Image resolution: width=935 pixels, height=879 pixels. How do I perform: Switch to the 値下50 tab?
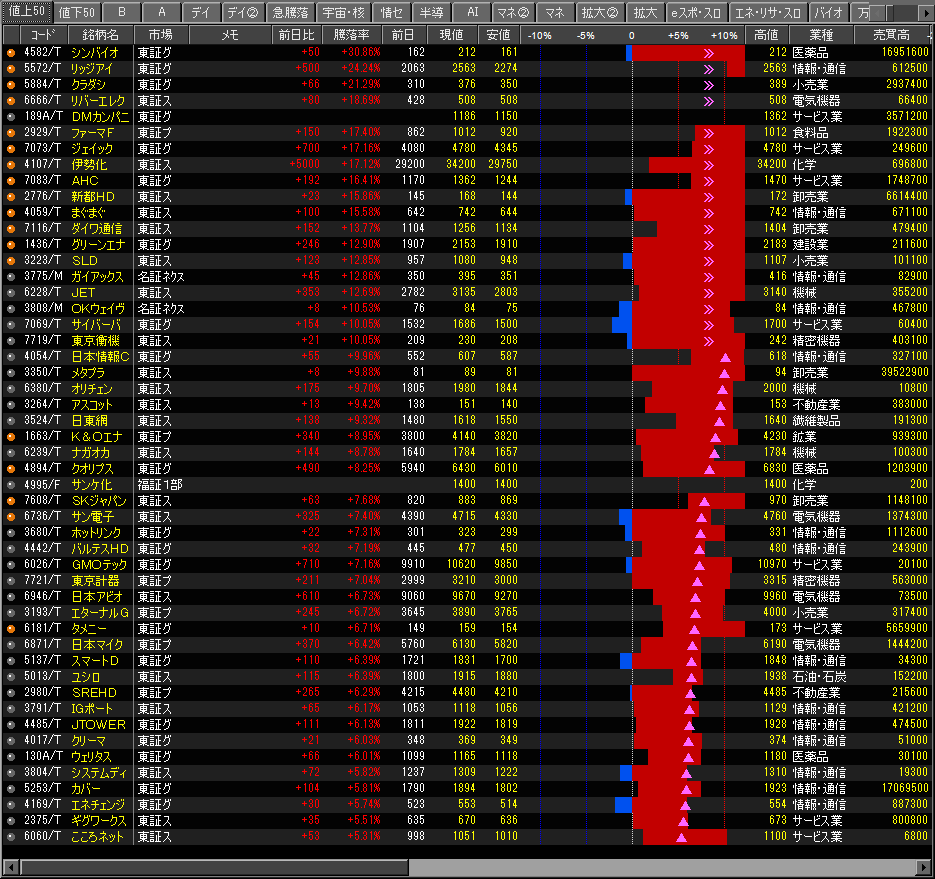[x=77, y=12]
